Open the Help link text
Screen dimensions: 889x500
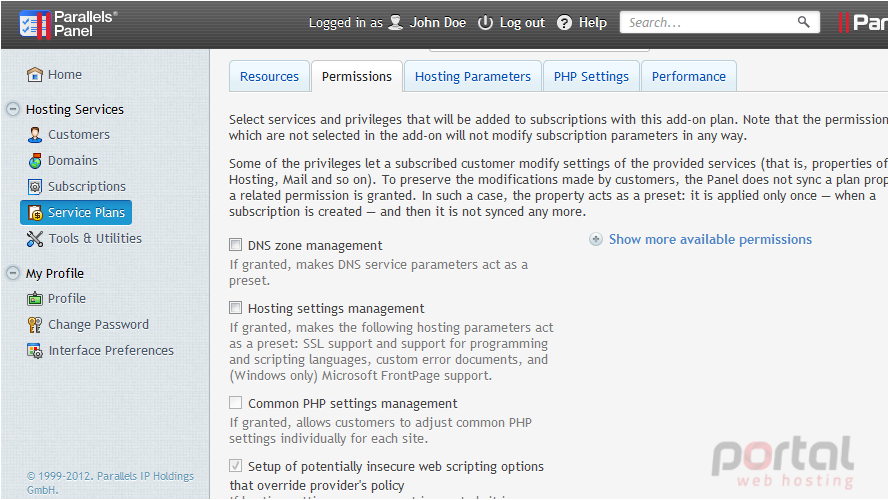click(593, 23)
